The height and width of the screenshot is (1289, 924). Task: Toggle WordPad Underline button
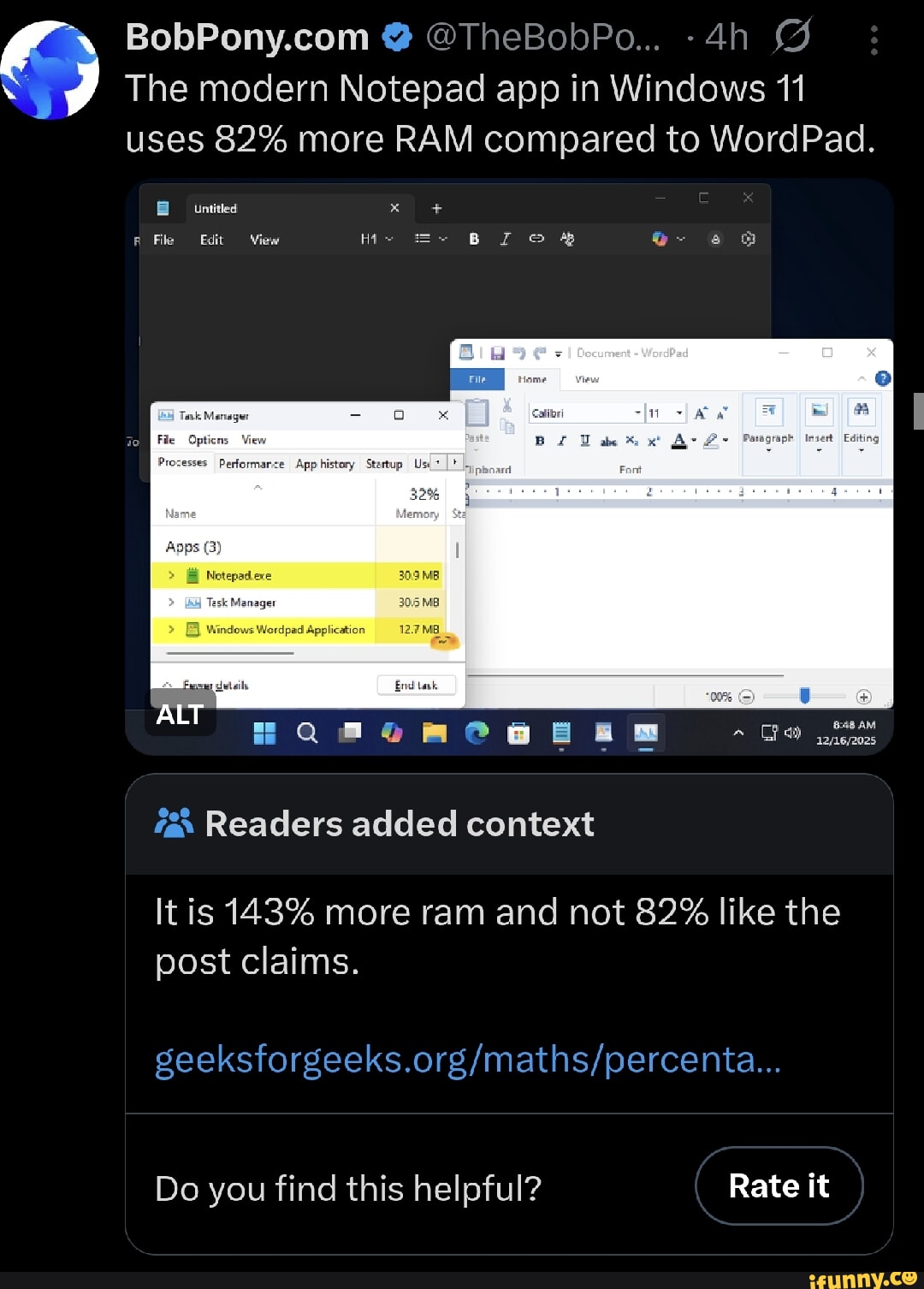pos(585,441)
